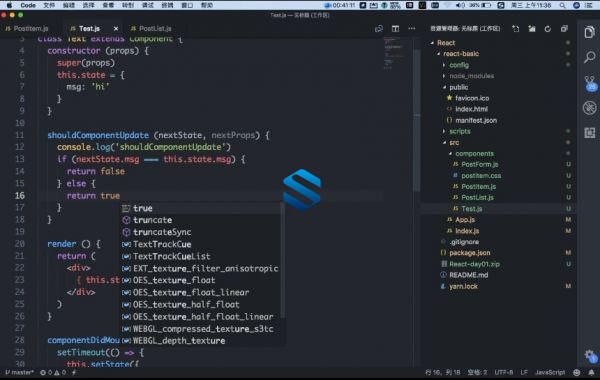Screen dimensions: 600x380
Task: Click the master branch in status bar
Action: click(20, 372)
